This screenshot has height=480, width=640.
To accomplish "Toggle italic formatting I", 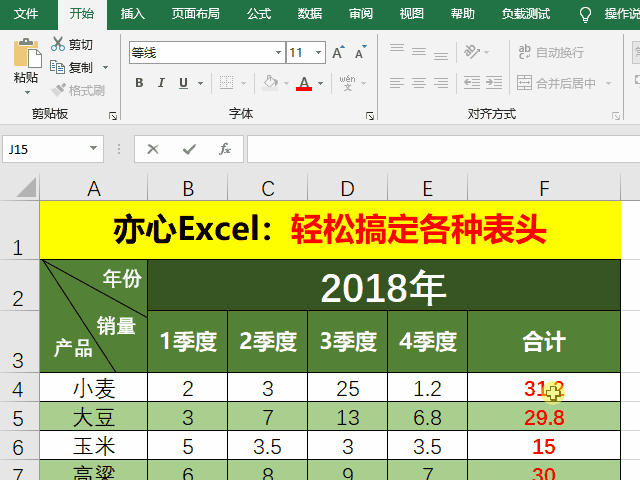I will pyautogui.click(x=161, y=83).
